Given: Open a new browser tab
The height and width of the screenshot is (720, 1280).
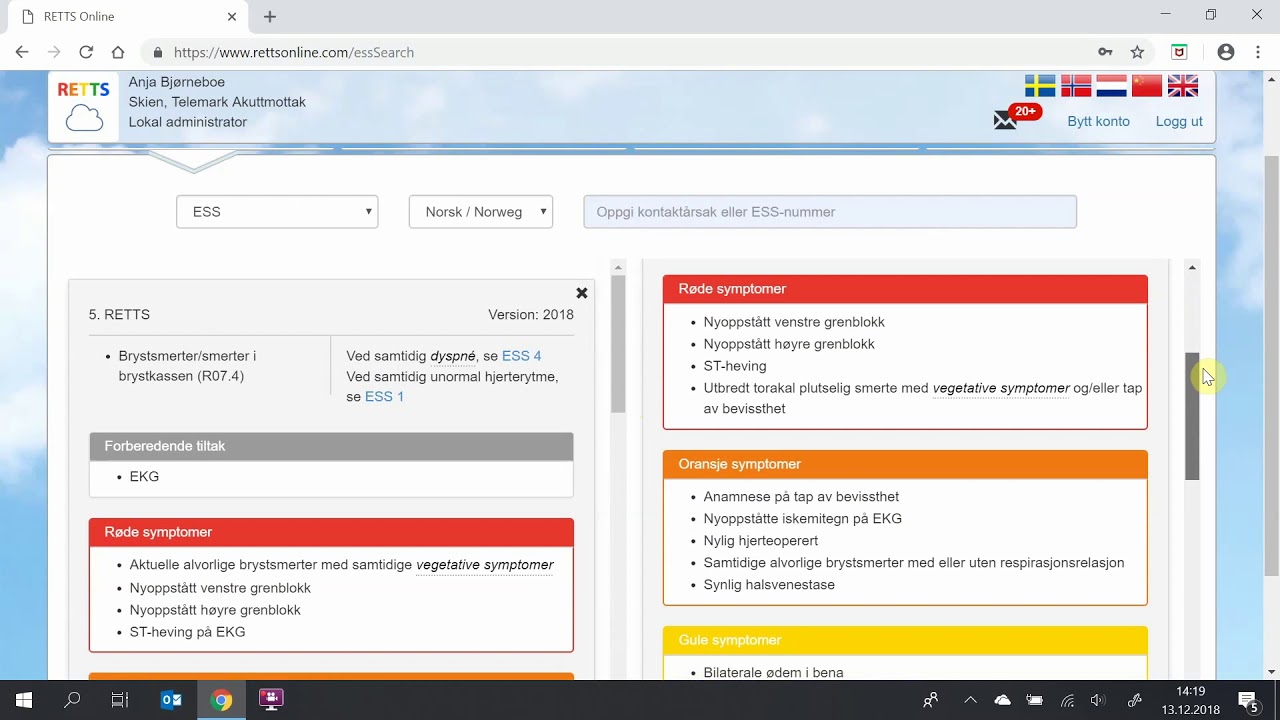Looking at the screenshot, I should pos(270,16).
